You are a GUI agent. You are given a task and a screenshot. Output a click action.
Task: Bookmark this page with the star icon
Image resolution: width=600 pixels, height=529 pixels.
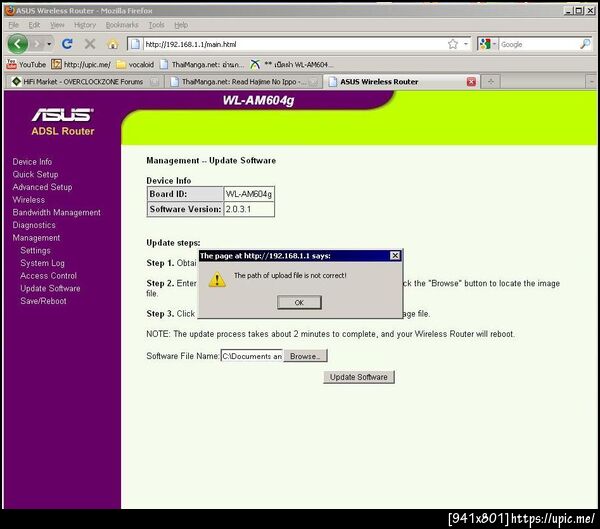453,44
